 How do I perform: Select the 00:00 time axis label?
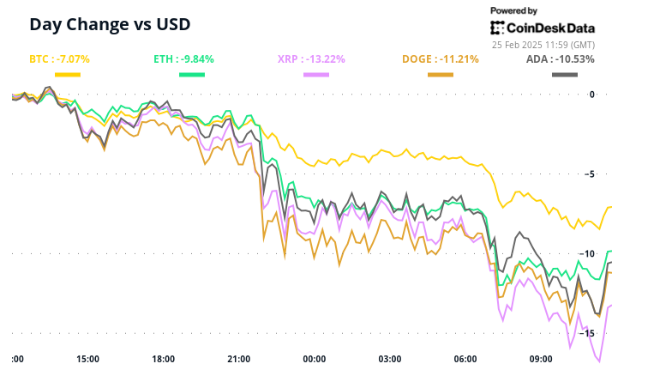(x=314, y=359)
